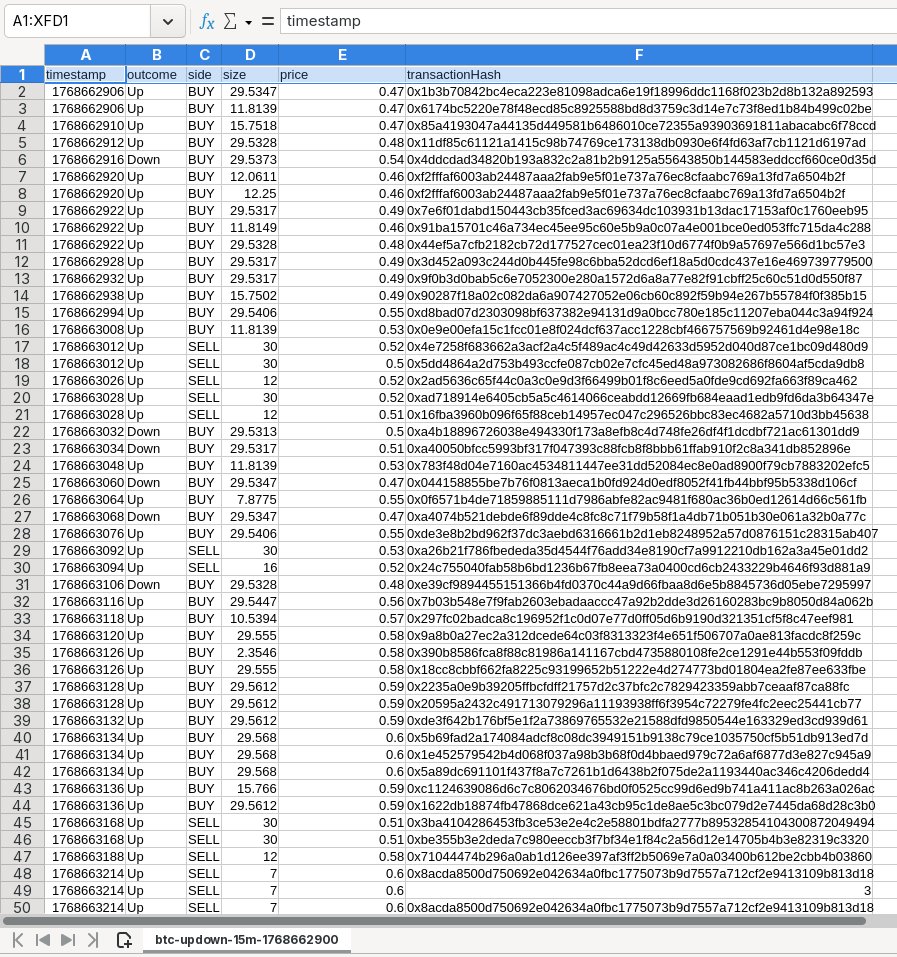Click 'SELL' cell in row 17

click(x=204, y=347)
